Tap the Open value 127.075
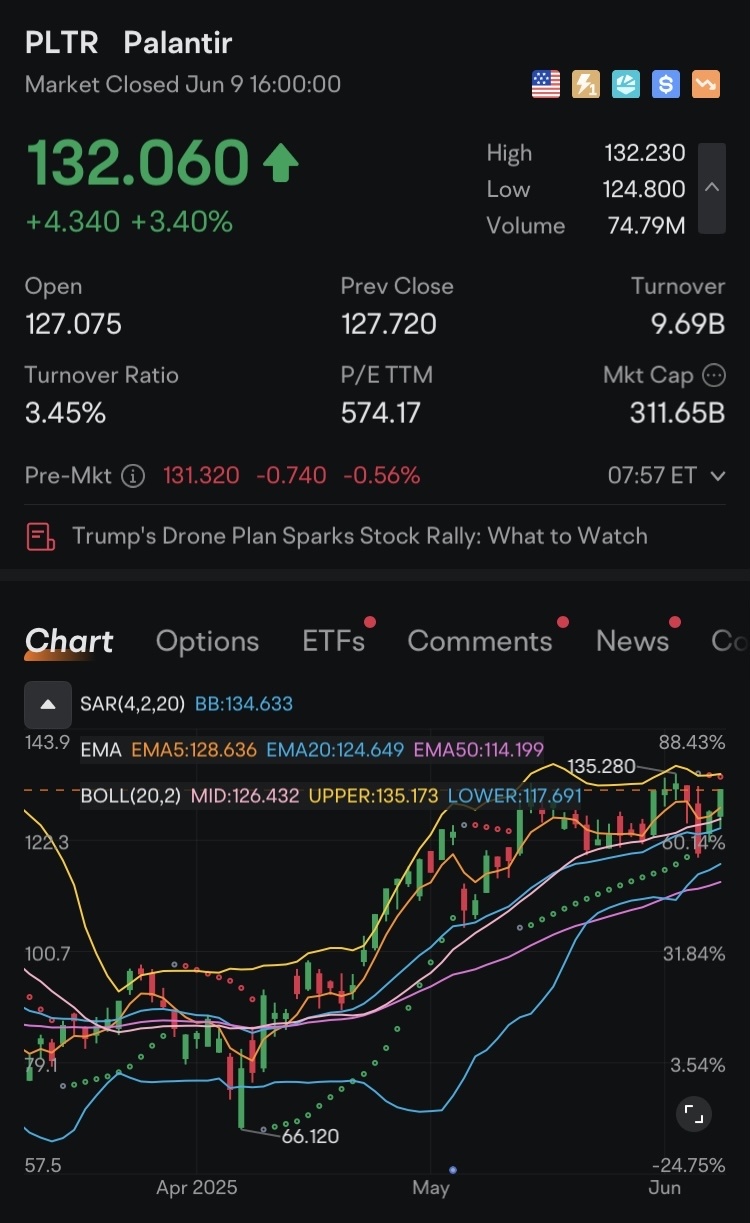Screen dimensions: 750x1223 [73, 324]
